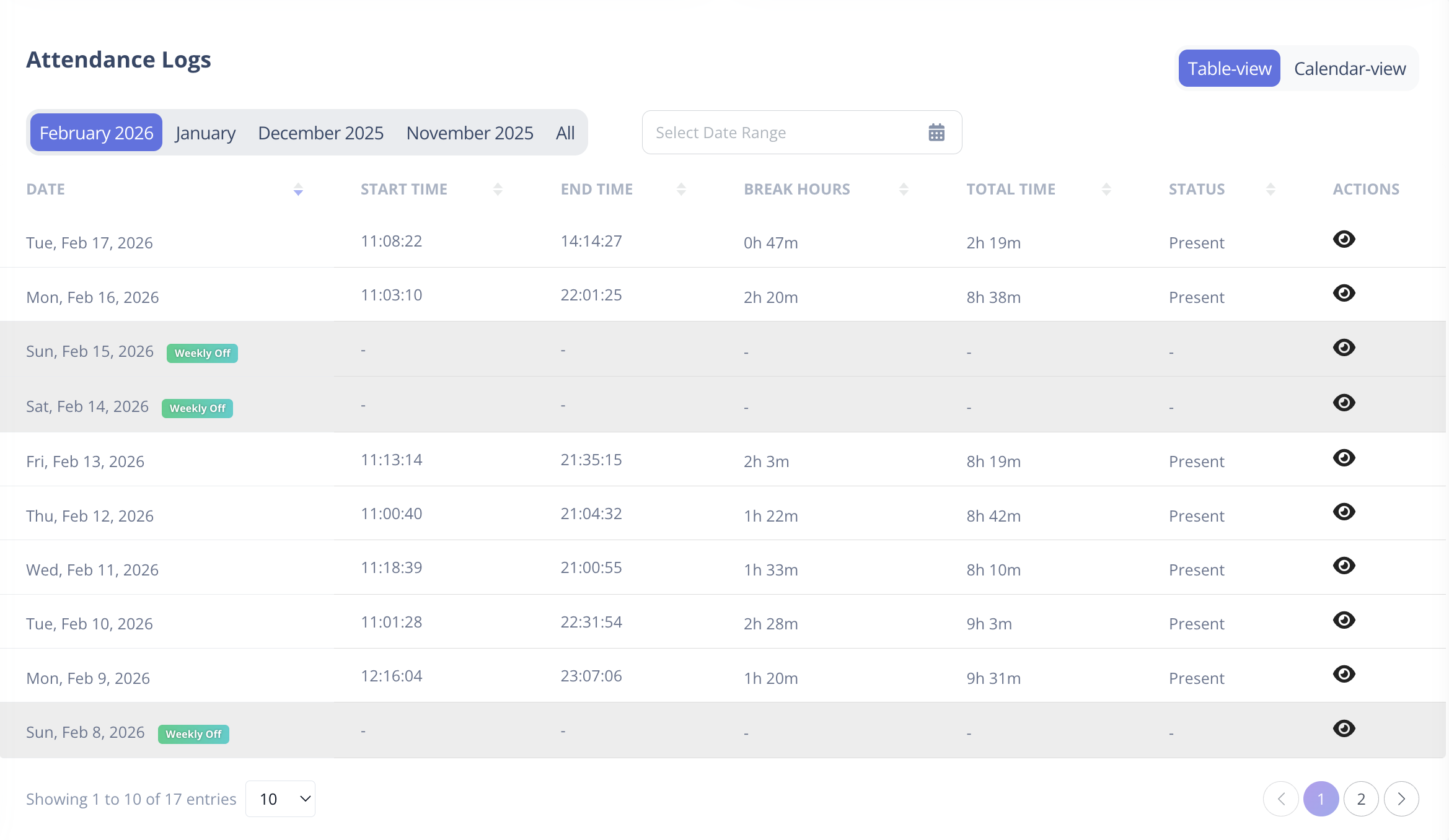The width and height of the screenshot is (1449, 840).
Task: View details for Mon, Feb 16, 2026 row
Action: (x=1344, y=293)
